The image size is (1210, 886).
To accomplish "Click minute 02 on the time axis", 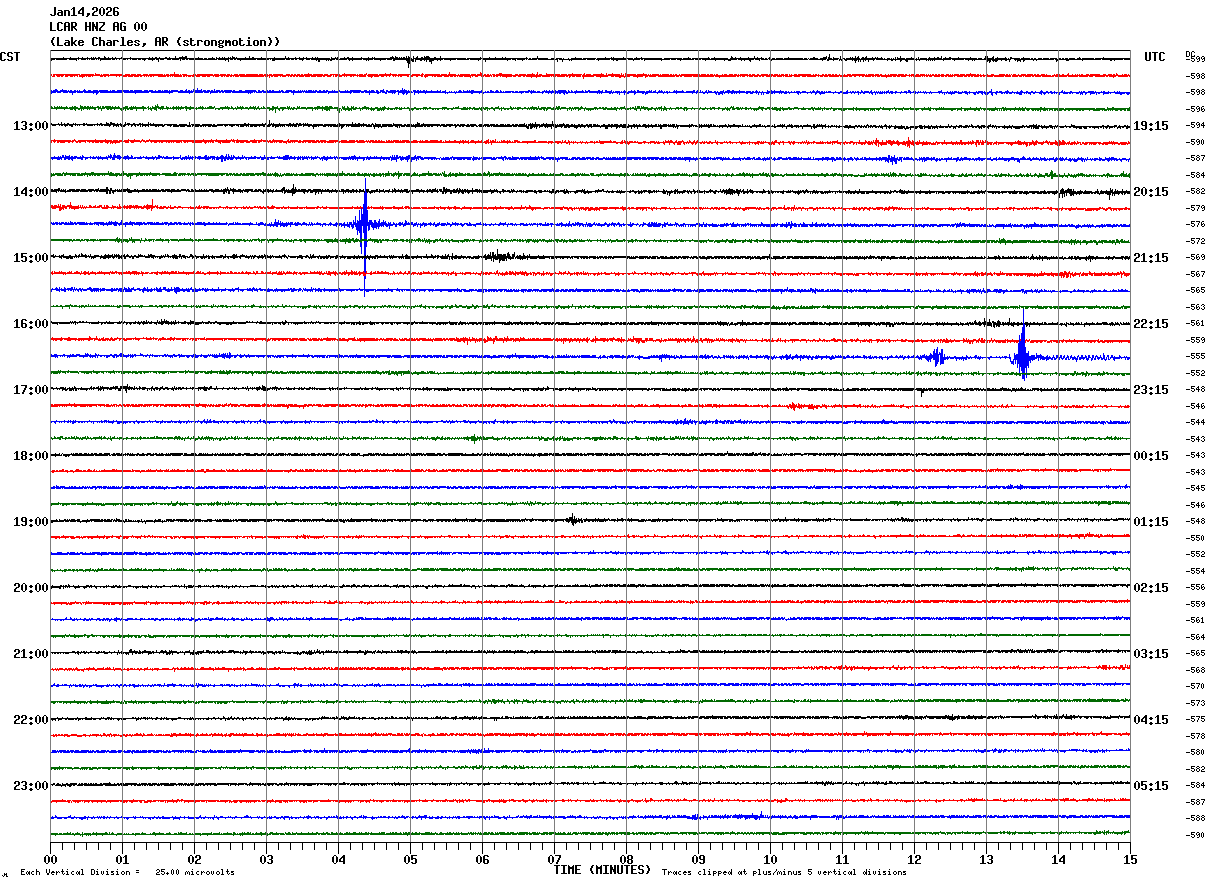I will pos(195,859).
